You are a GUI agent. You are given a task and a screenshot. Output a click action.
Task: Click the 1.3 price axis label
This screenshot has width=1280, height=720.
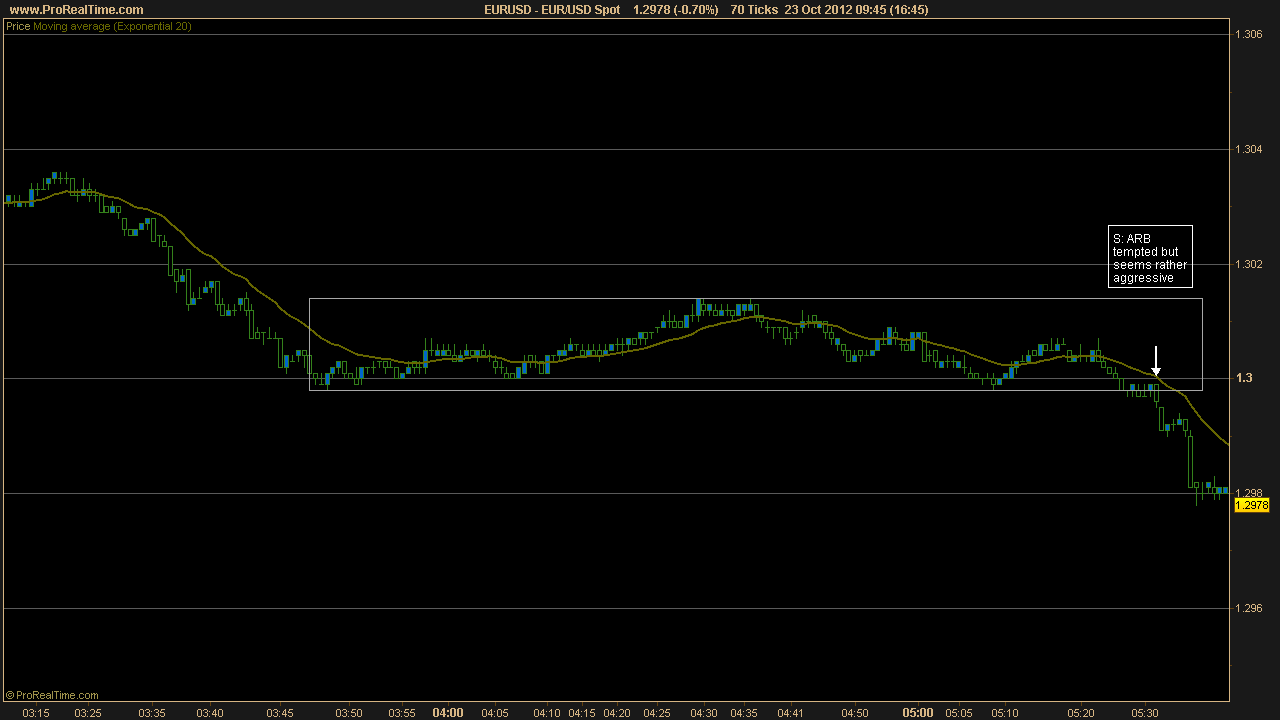pyautogui.click(x=1244, y=378)
